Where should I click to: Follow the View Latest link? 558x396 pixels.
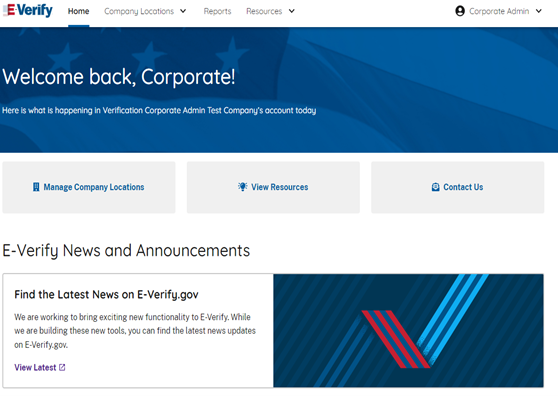click(x=40, y=368)
